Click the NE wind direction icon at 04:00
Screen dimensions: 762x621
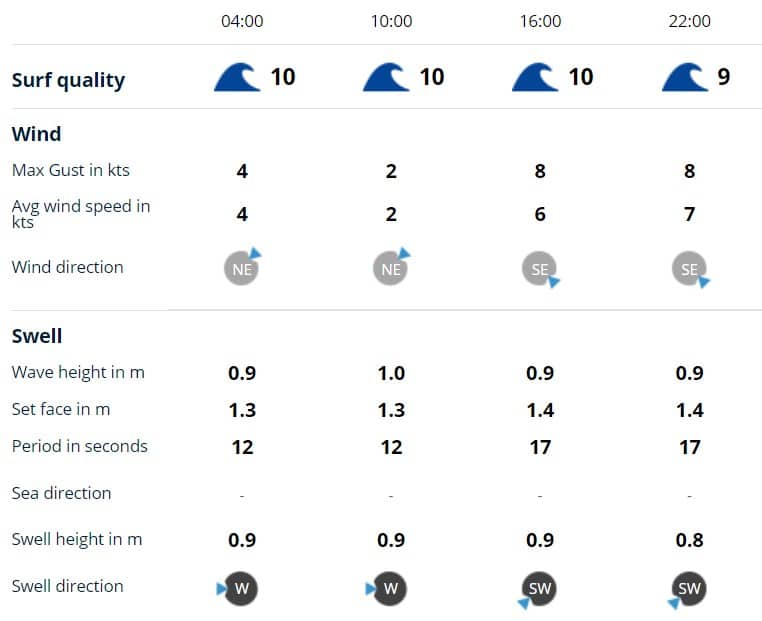(241, 268)
